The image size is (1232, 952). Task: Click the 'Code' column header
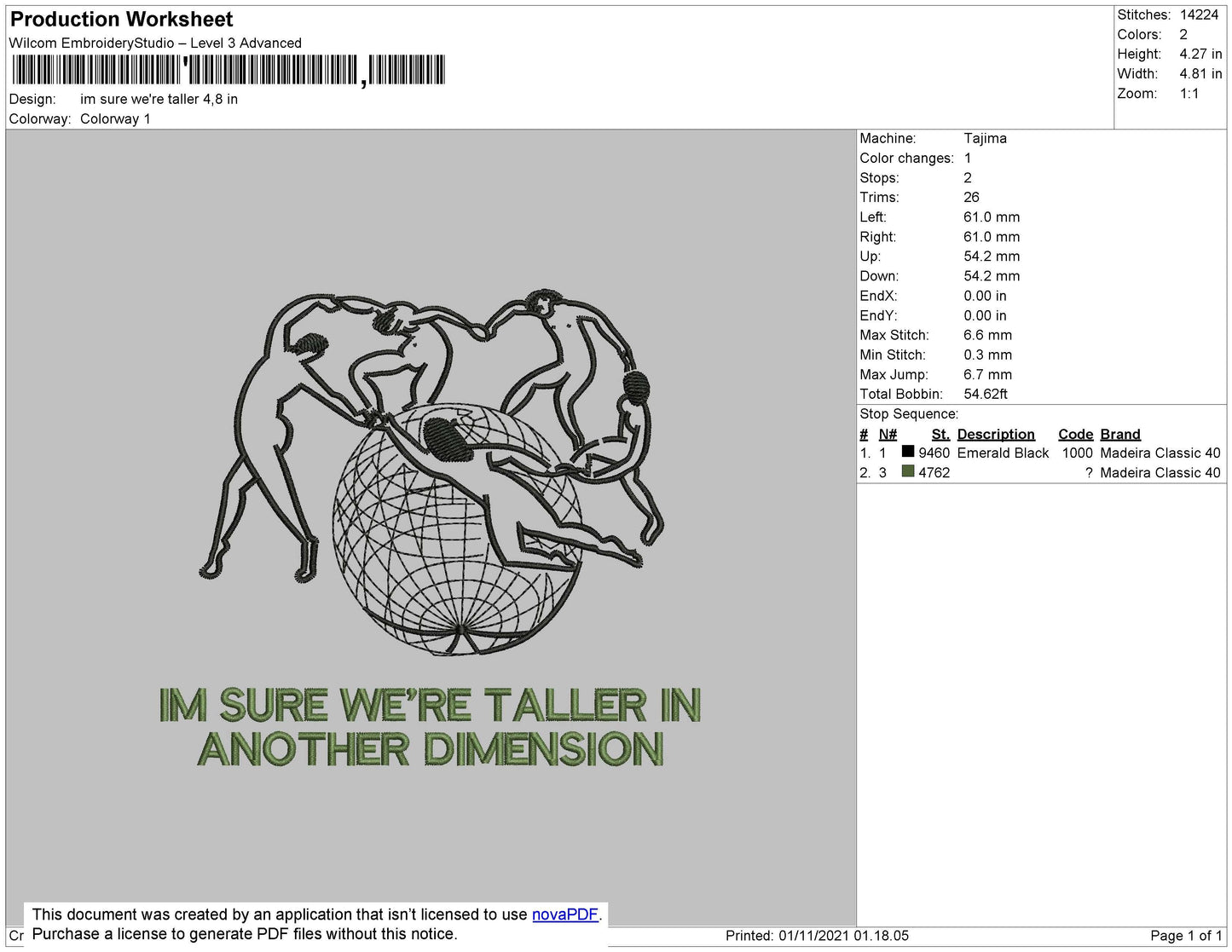[x=1075, y=434]
